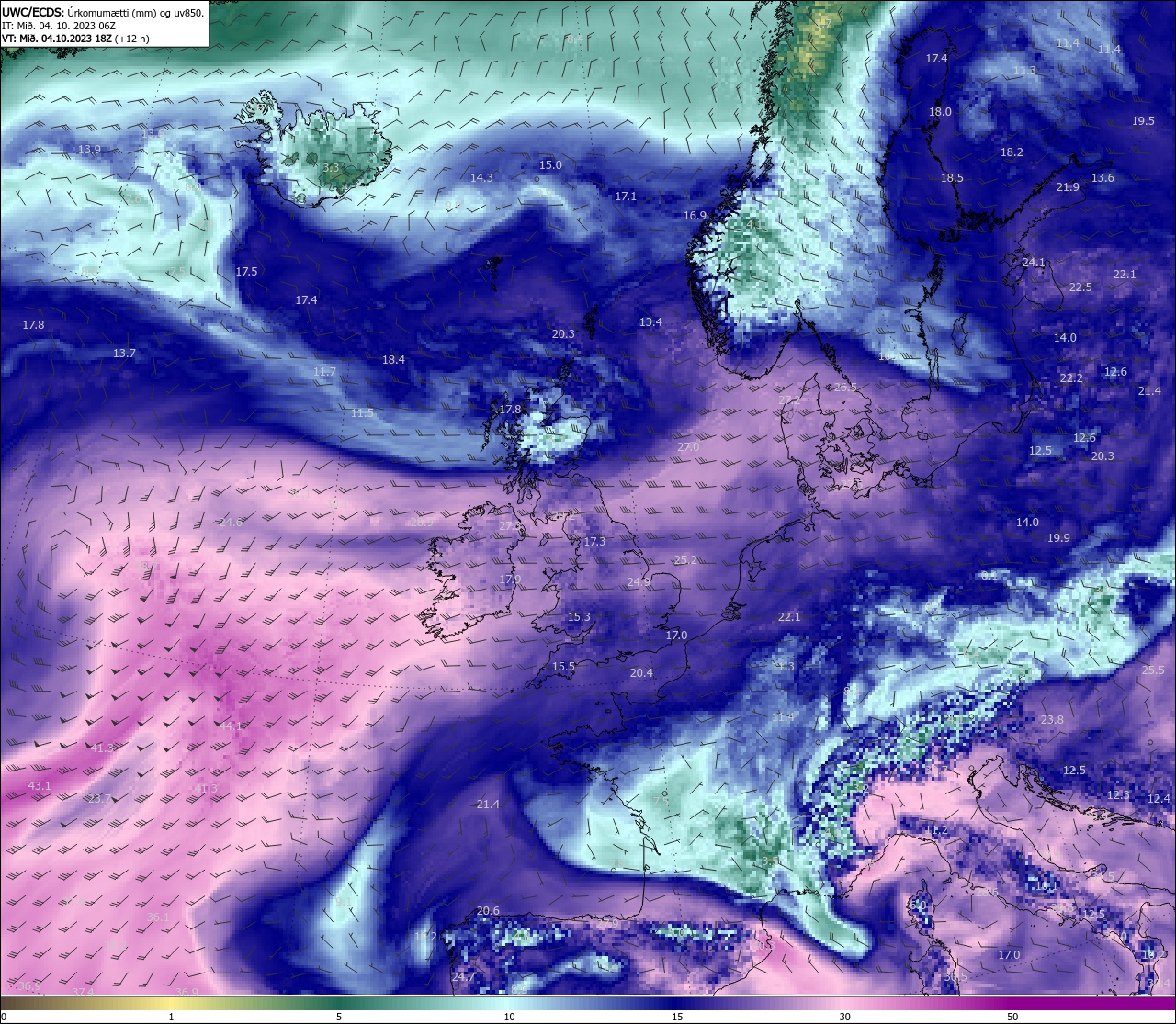Screen dimensions: 1176x1024
Task: Click the 13.9 value west of Iceland
Action: [x=89, y=150]
